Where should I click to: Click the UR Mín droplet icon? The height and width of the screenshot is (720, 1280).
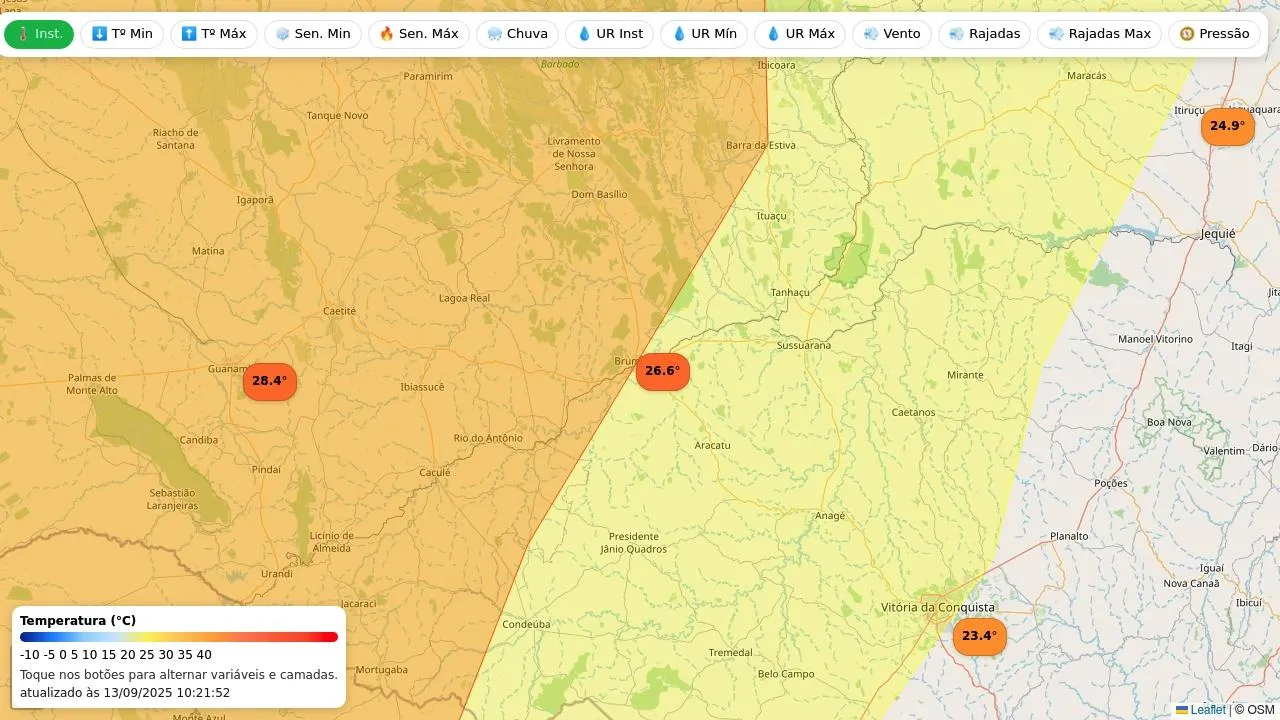tap(679, 34)
